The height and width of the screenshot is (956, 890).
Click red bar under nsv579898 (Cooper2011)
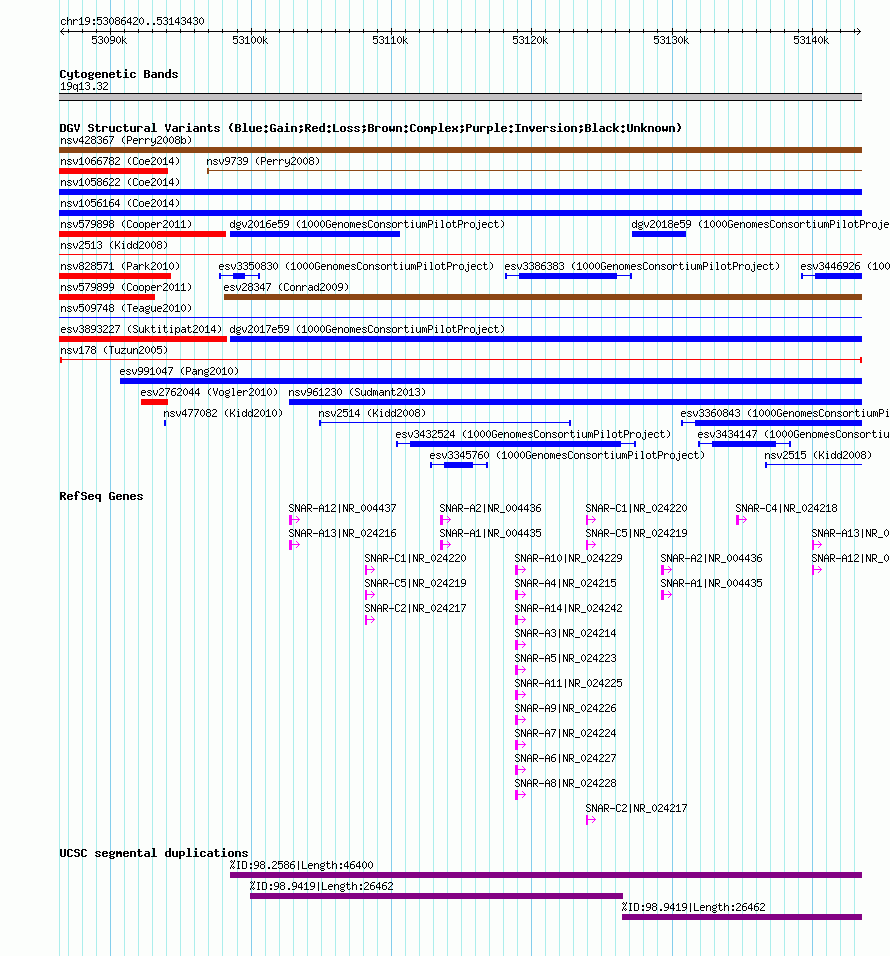(x=143, y=234)
